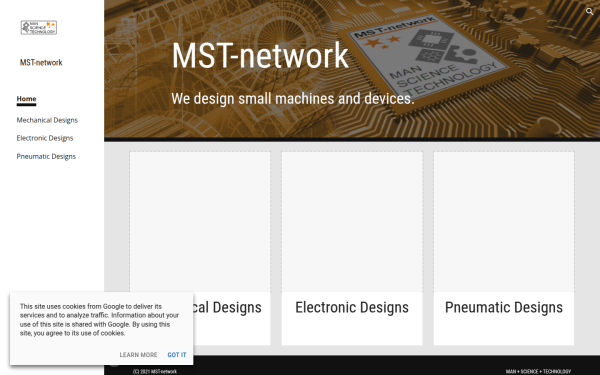Screen dimensions: 600x375
Task: Open the blank Pneumatic Designs card image
Action: click(504, 222)
